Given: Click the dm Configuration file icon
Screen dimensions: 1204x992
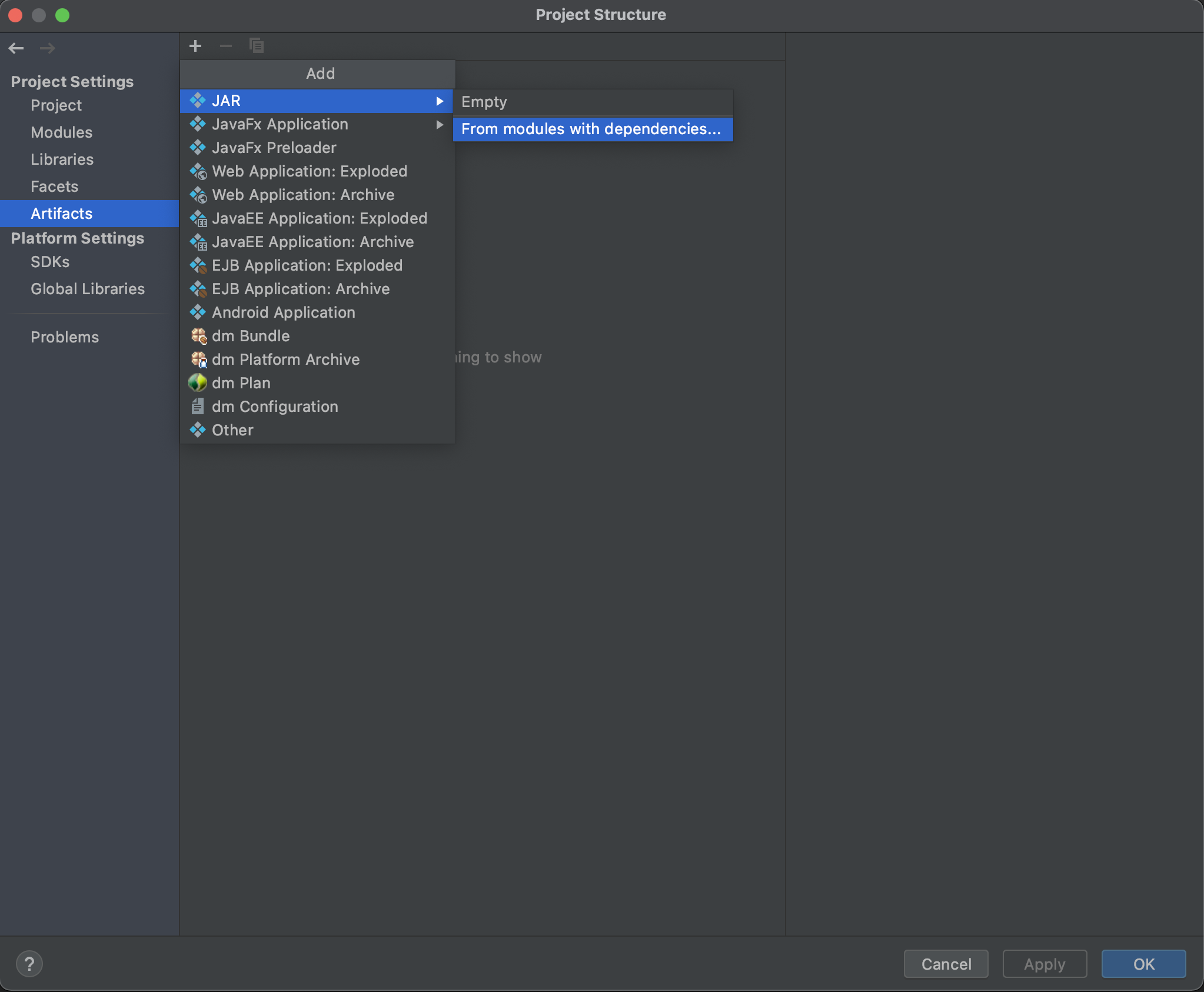Looking at the screenshot, I should pos(198,407).
